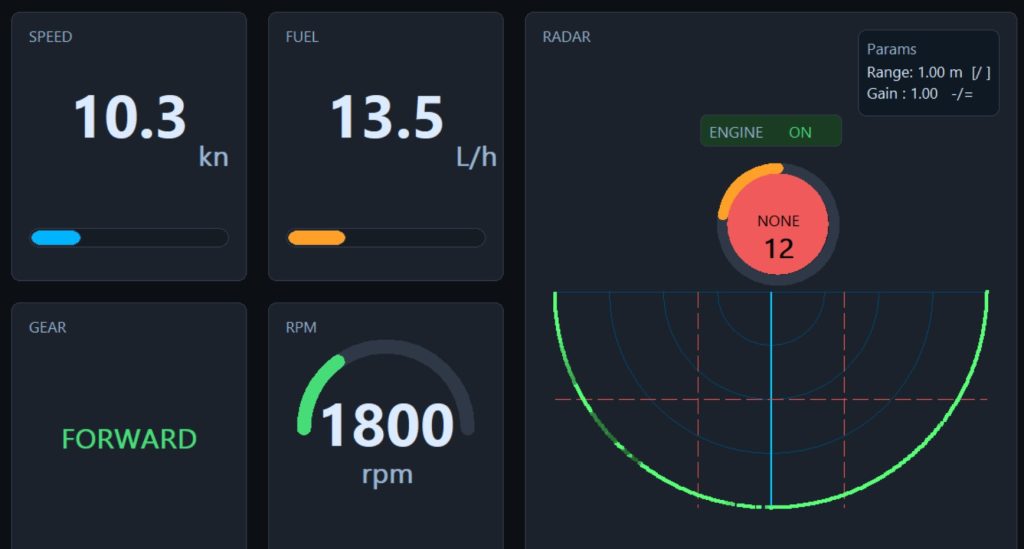Image resolution: width=1024 pixels, height=549 pixels.
Task: Click the 1800 RPM value
Action: [x=386, y=425]
